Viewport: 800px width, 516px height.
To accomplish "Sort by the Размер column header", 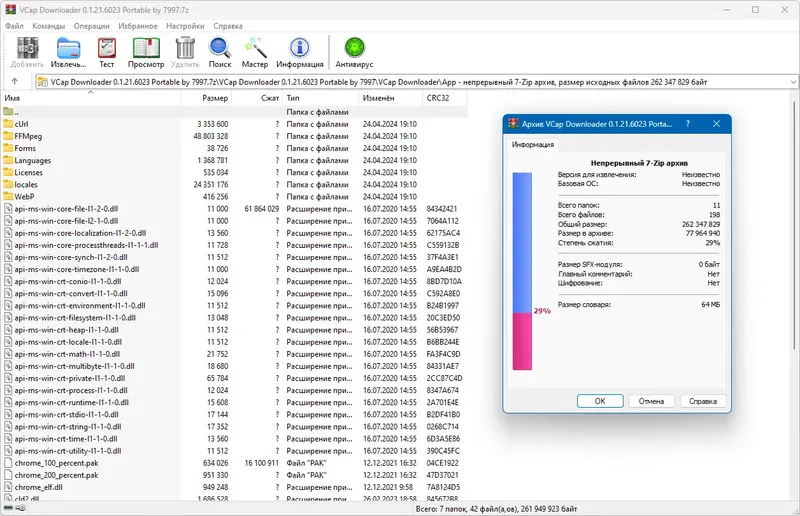I will (x=206, y=98).
